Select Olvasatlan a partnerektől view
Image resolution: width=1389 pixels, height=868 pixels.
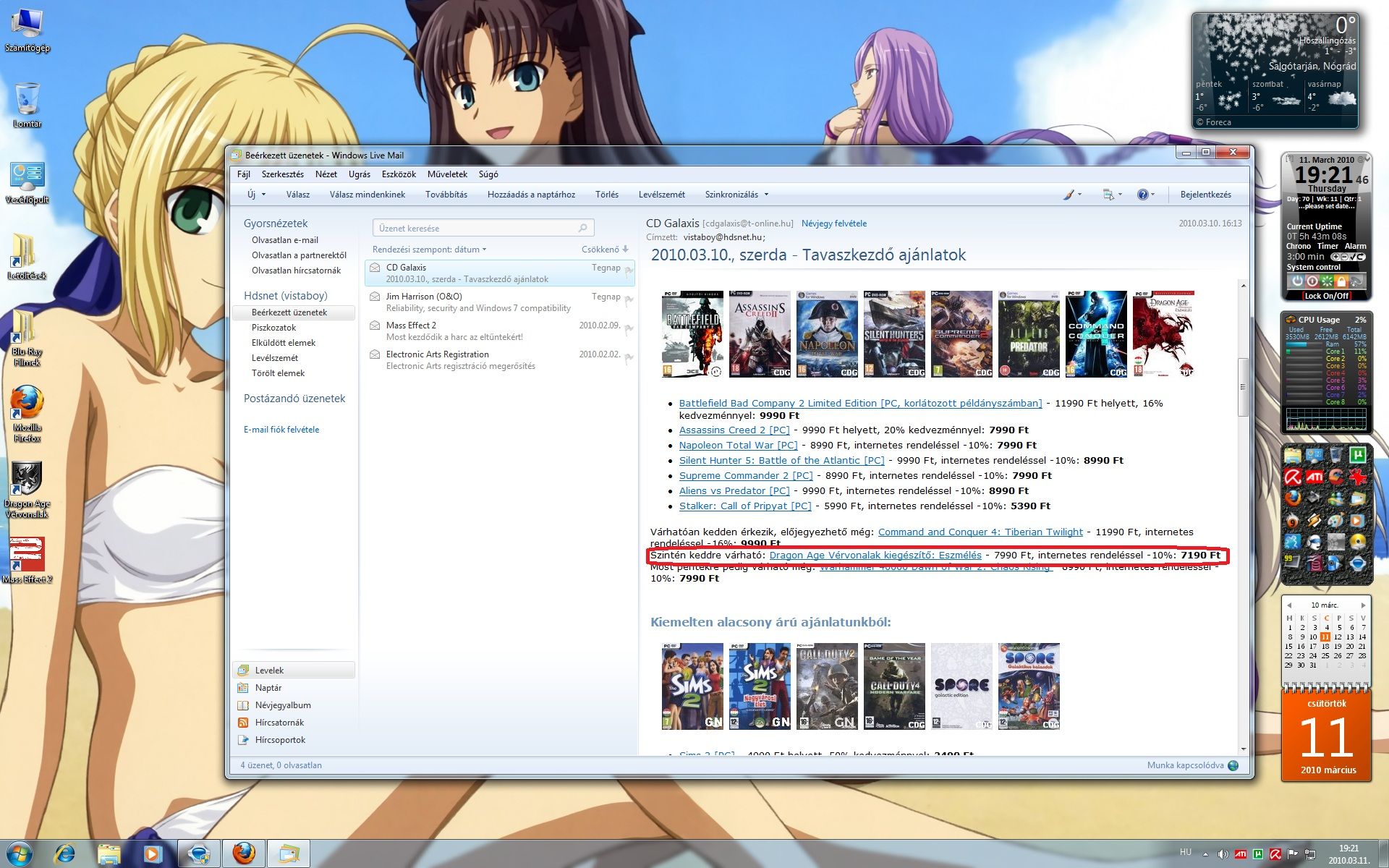[299, 255]
